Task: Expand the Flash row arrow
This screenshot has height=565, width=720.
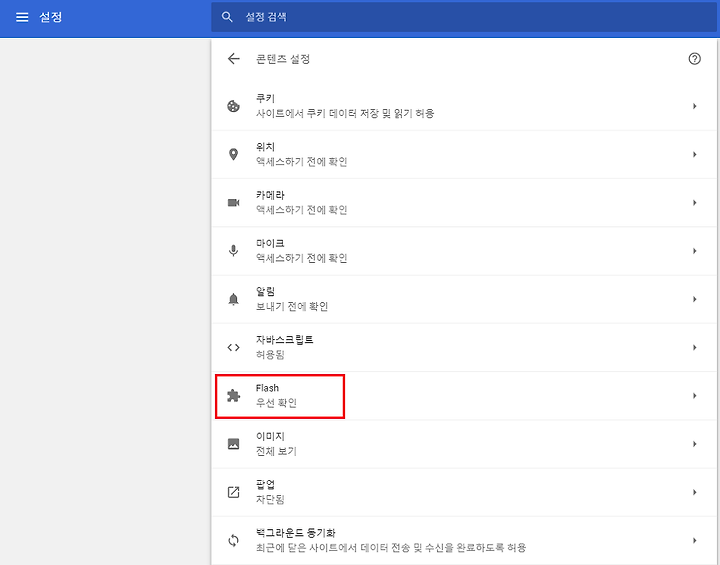Action: tap(694, 396)
